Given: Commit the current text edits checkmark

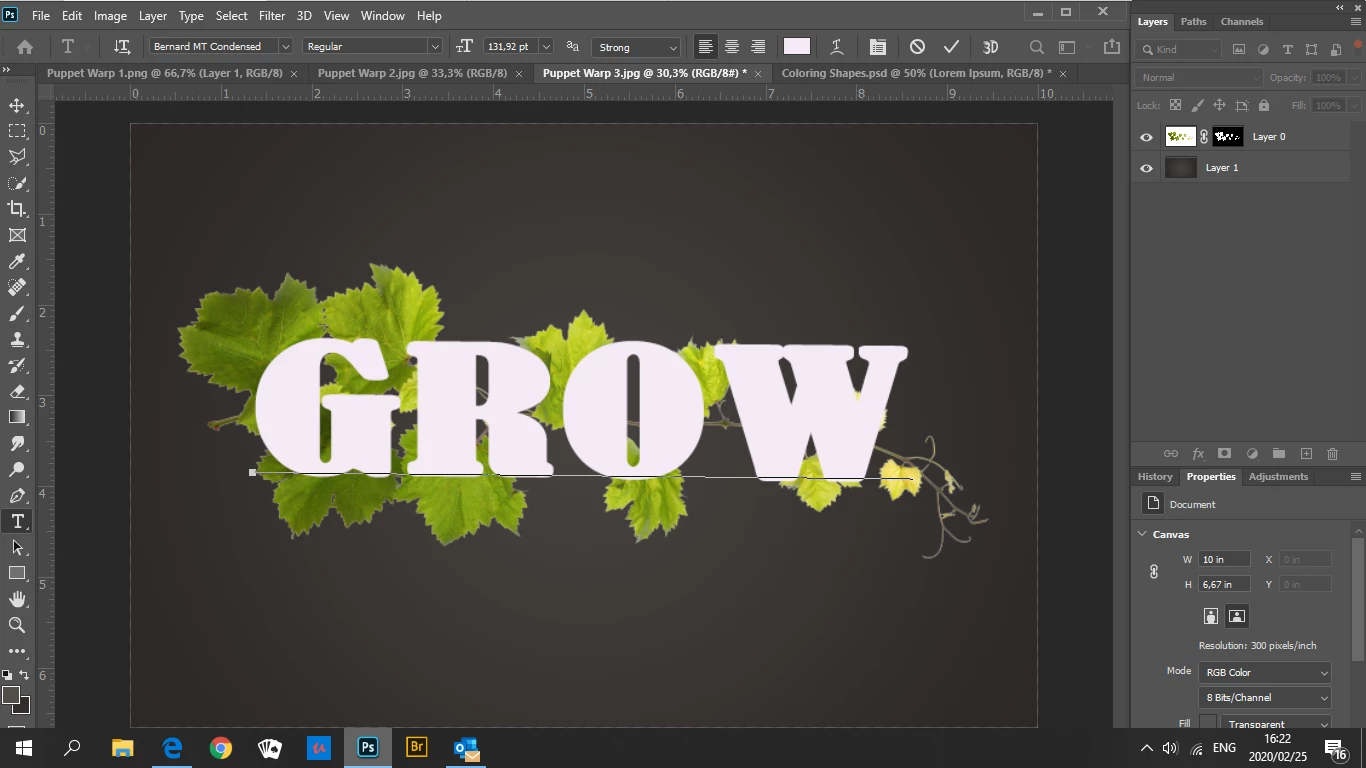Looking at the screenshot, I should point(951,46).
